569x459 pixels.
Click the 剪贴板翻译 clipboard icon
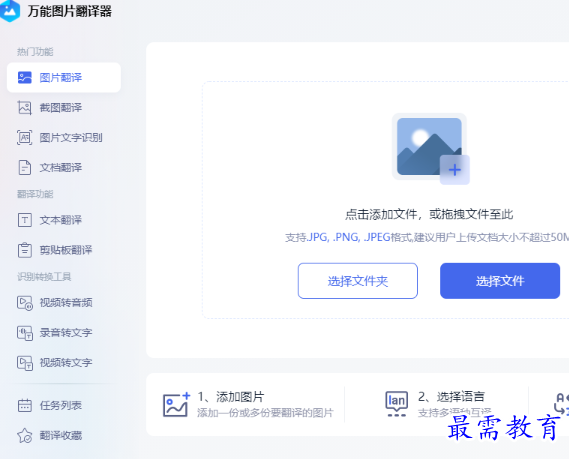[x=25, y=250]
